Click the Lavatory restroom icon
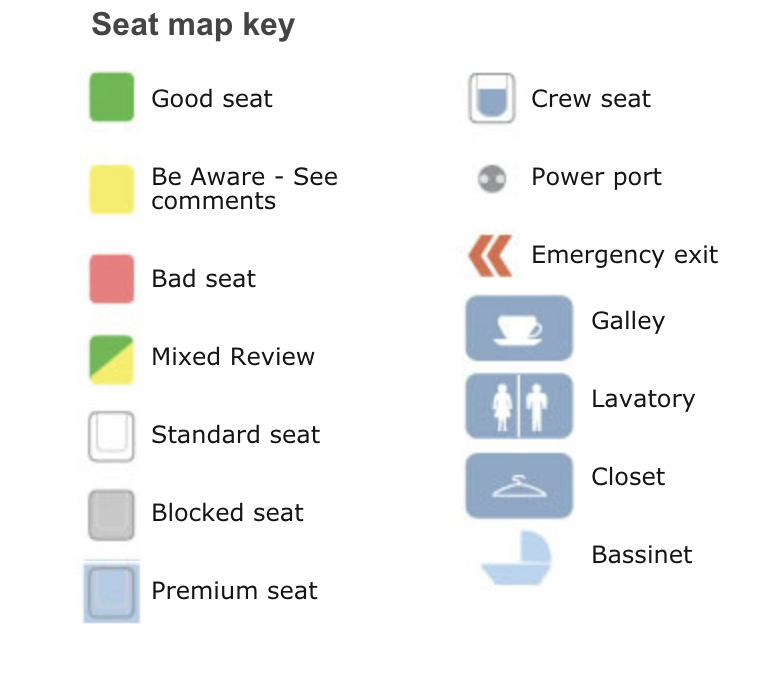 point(519,406)
